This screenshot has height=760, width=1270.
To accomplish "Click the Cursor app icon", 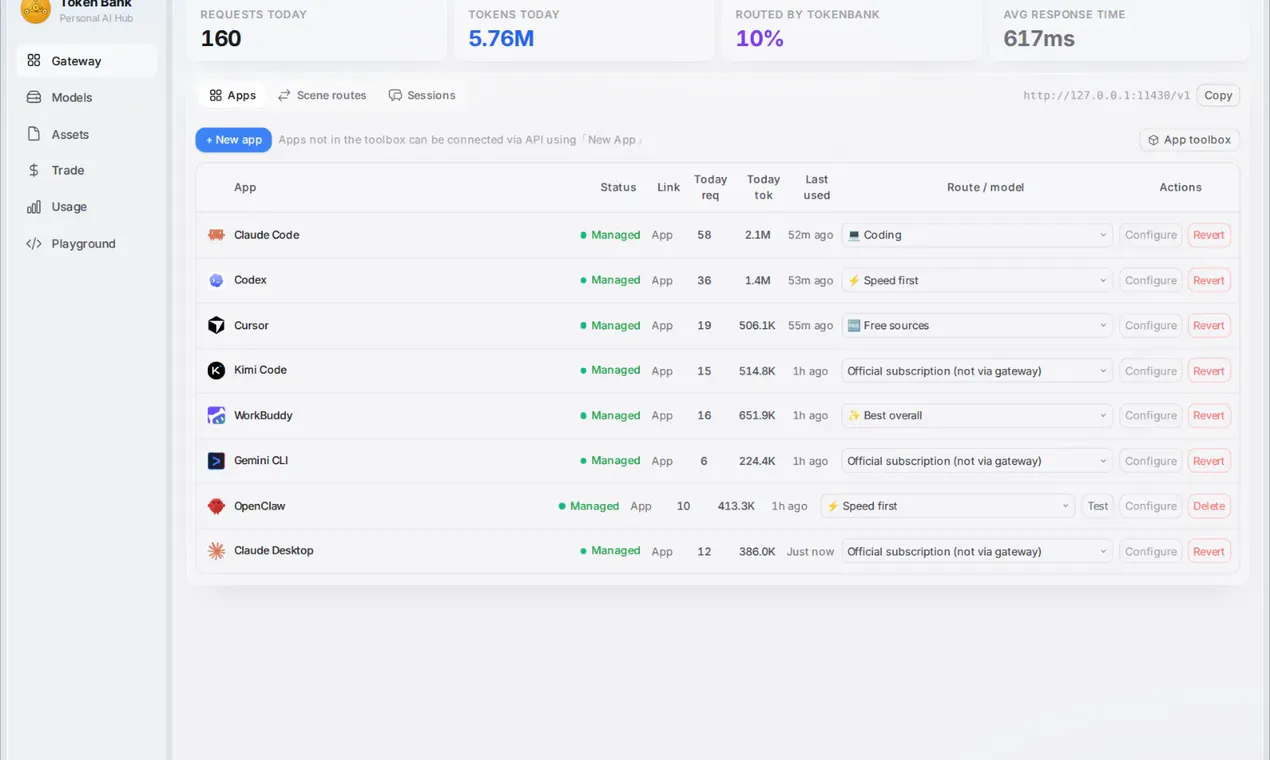I will [x=216, y=325].
